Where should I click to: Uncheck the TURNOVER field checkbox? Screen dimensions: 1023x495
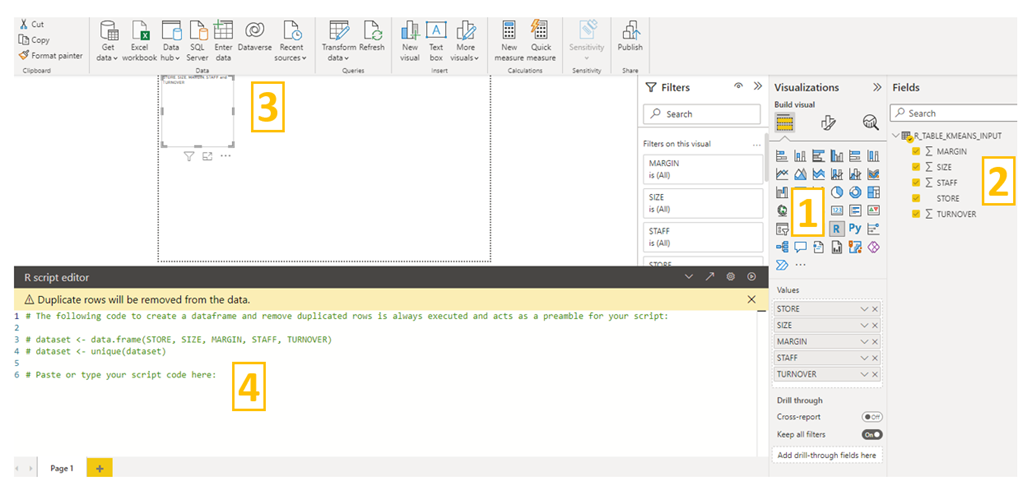[x=916, y=214]
